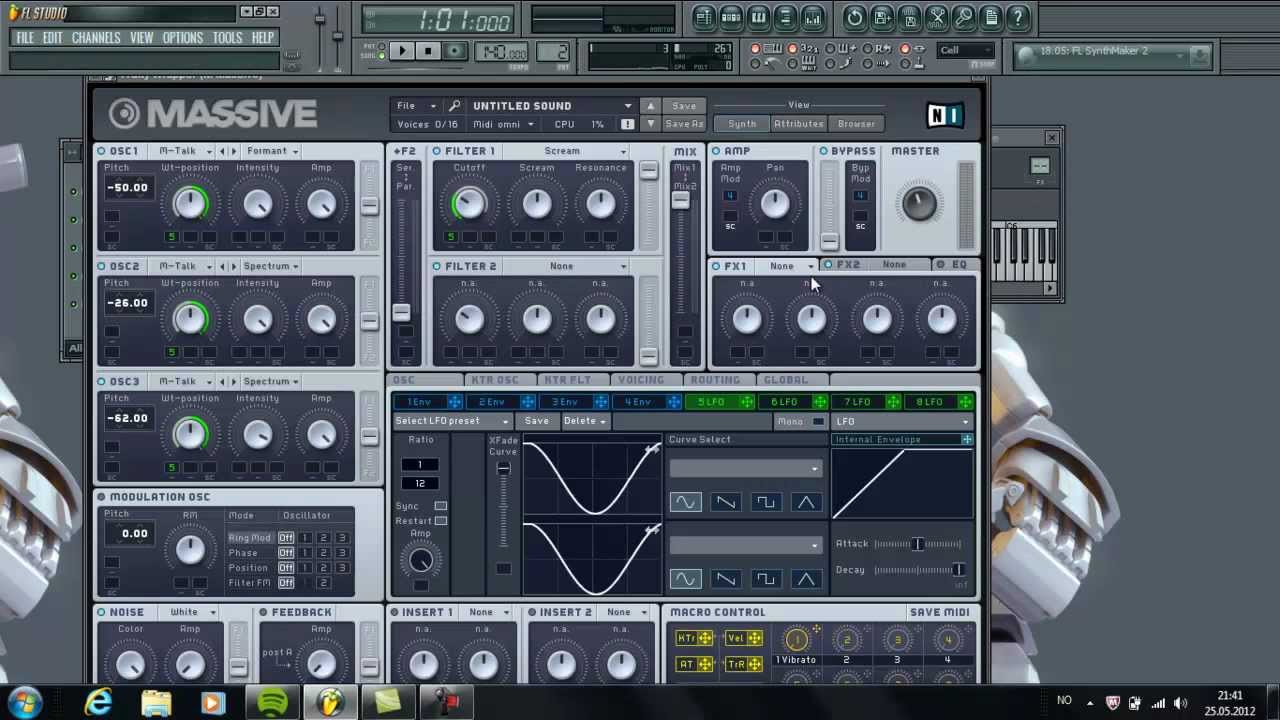Viewport: 1280px width, 720px height.
Task: Click the SAVE MIDI button
Action: (939, 612)
